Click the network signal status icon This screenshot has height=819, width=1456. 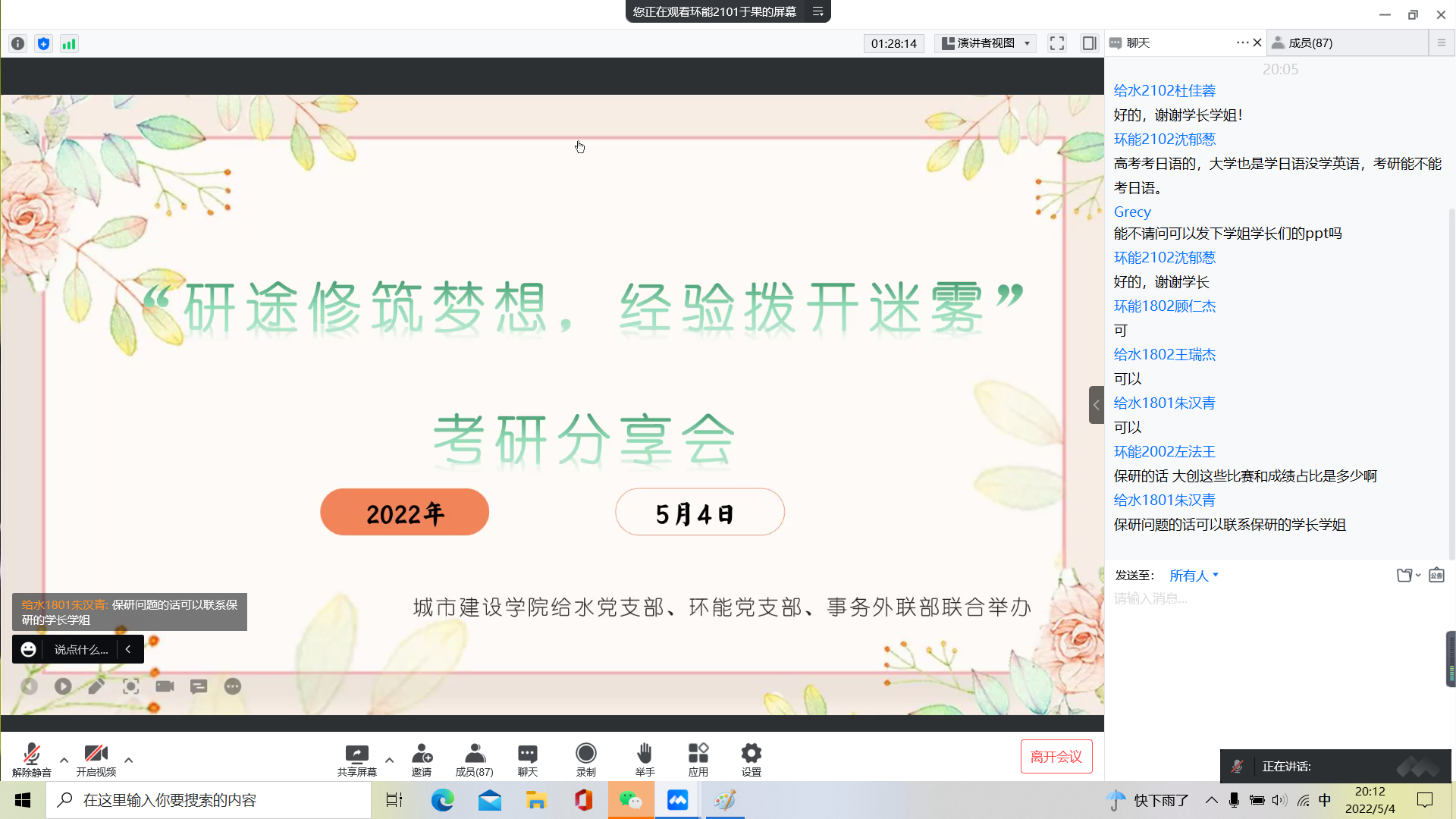pyautogui.click(x=69, y=44)
